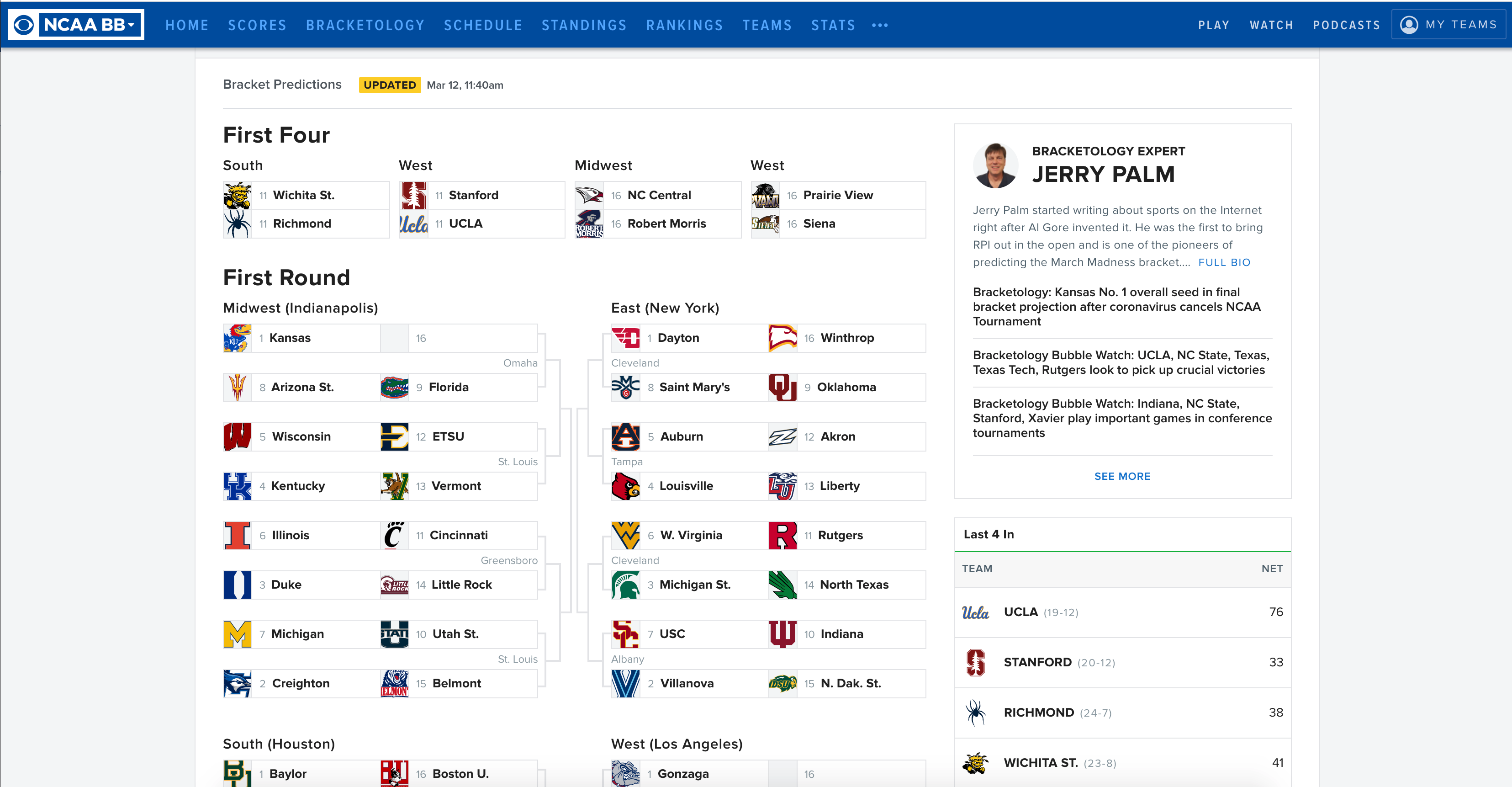Click the Winthrop team name

(847, 338)
